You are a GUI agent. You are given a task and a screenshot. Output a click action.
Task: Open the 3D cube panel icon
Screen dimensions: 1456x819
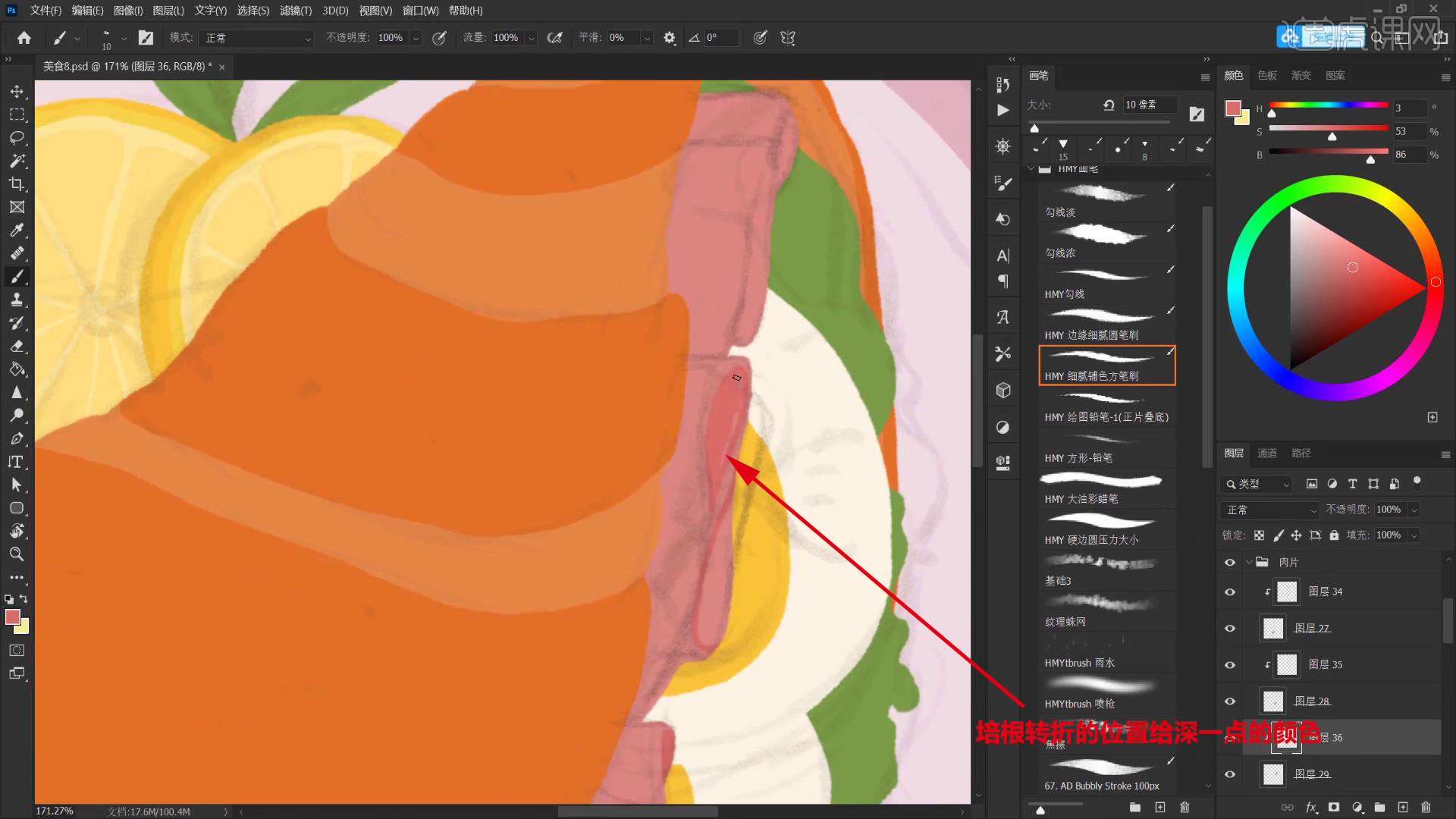(1003, 390)
